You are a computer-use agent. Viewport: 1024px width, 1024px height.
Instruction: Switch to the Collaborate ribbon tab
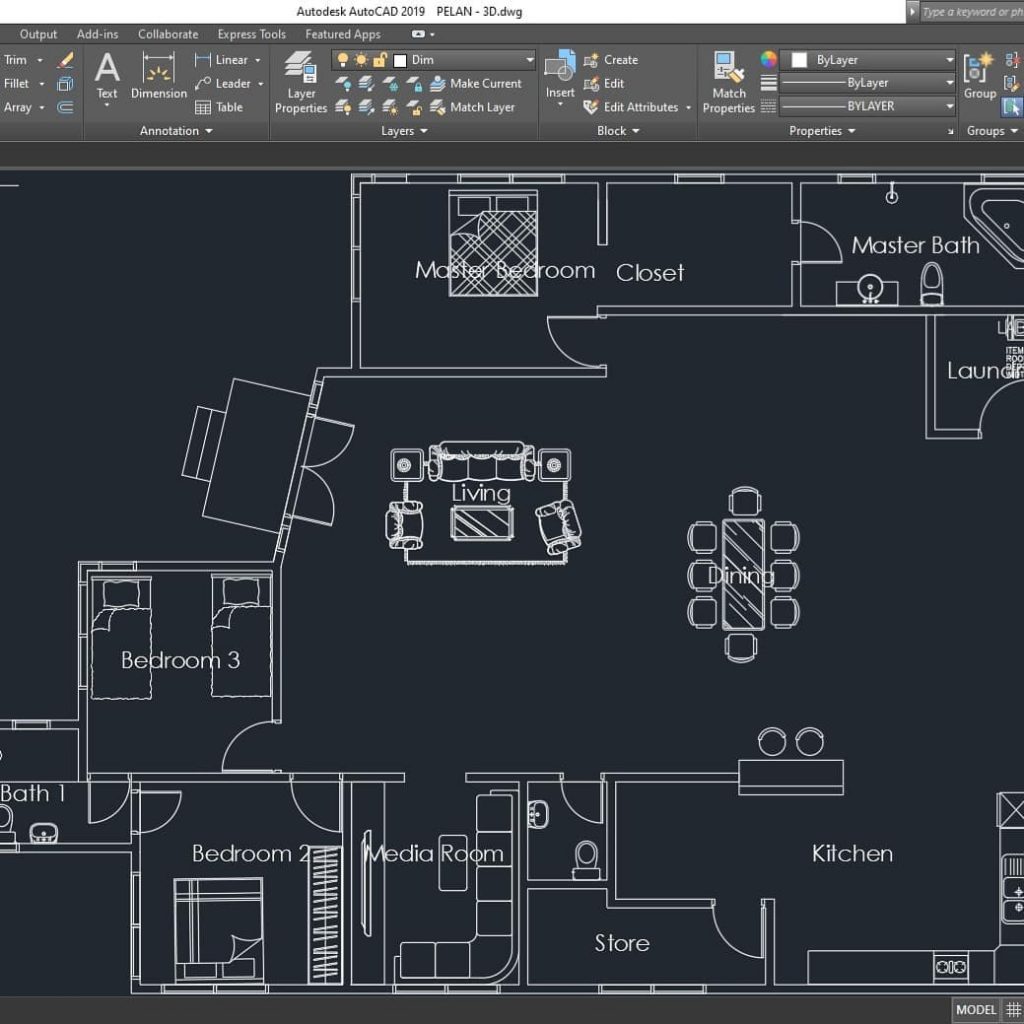[x=168, y=34]
